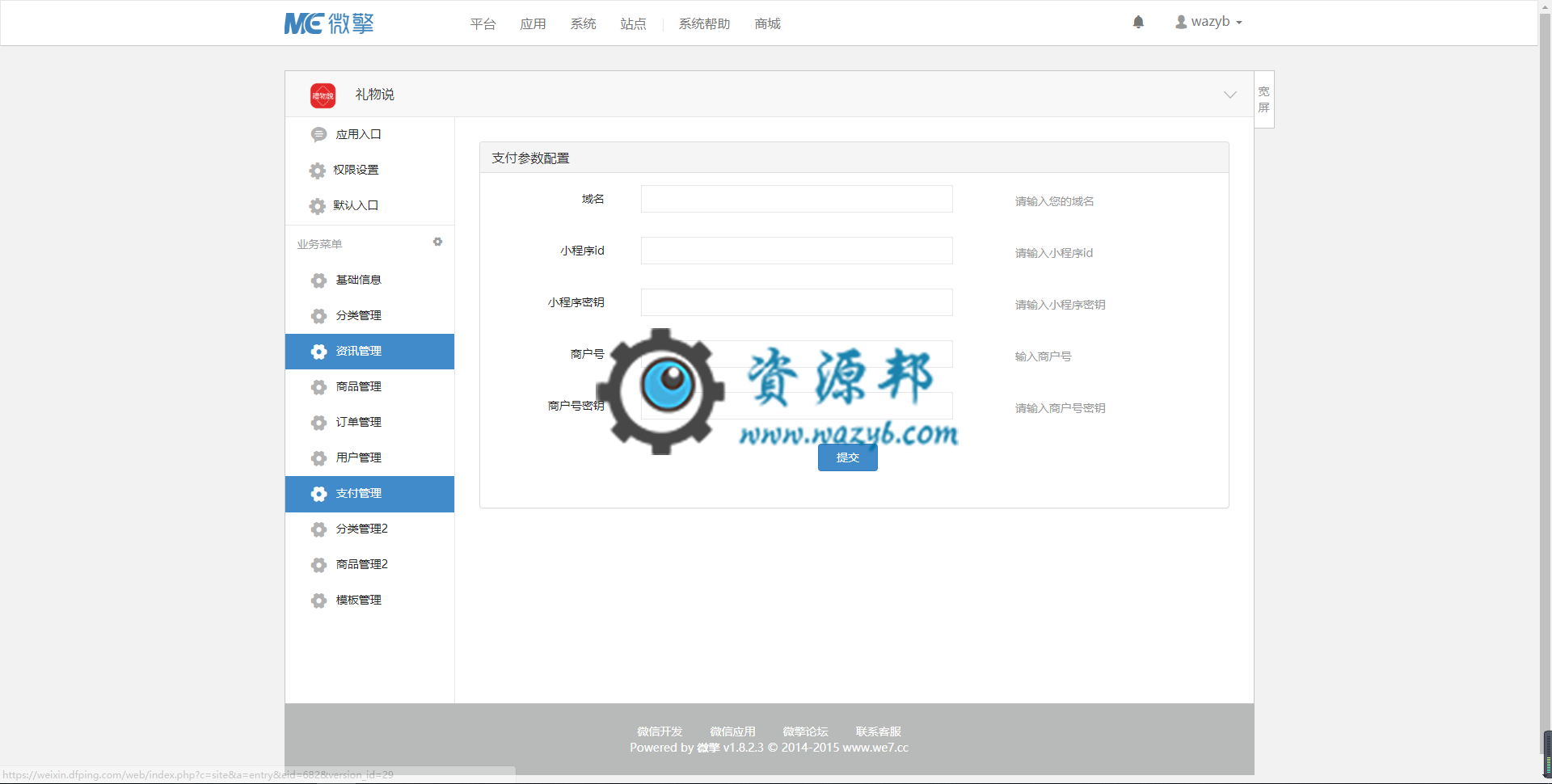This screenshot has height=784, width=1552.
Task: Click the 支付参数配置 panel heading
Action: [x=530, y=158]
